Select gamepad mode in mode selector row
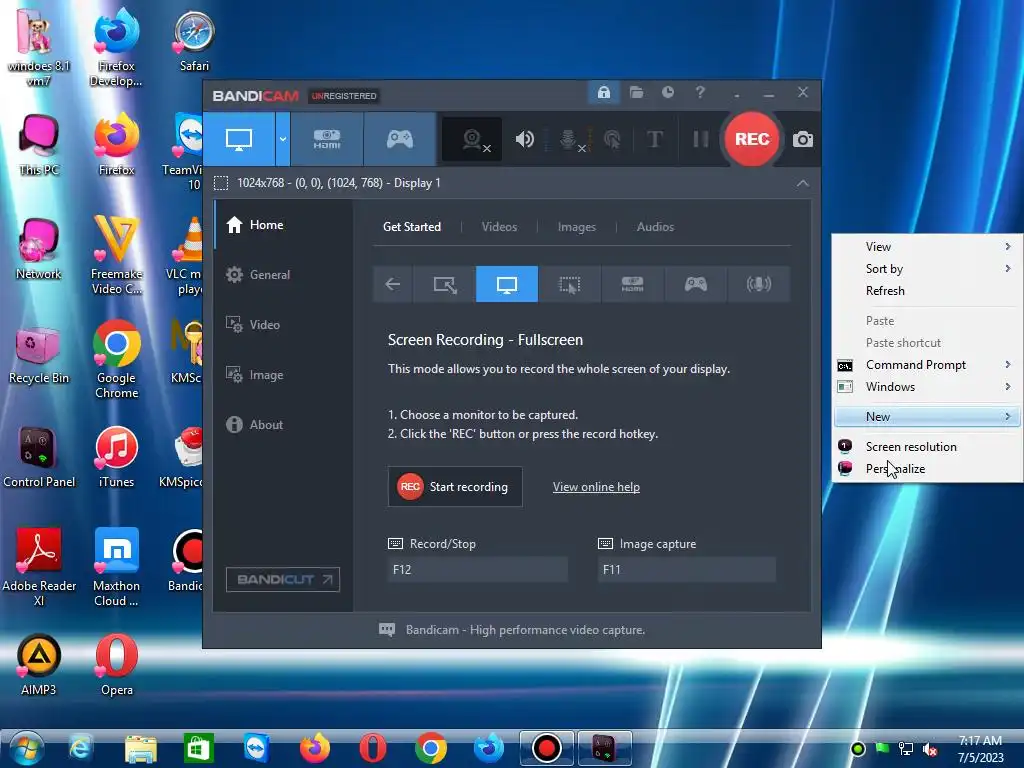This screenshot has height=768, width=1024. [696, 284]
